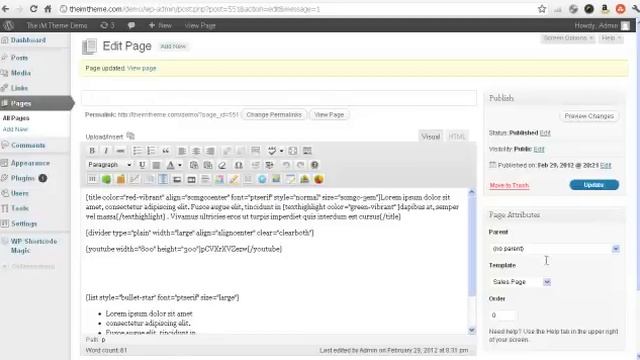Image resolution: width=640 pixels, height=360 pixels.
Task: Toggle italic formatting in editor toolbar
Action: 106,151
